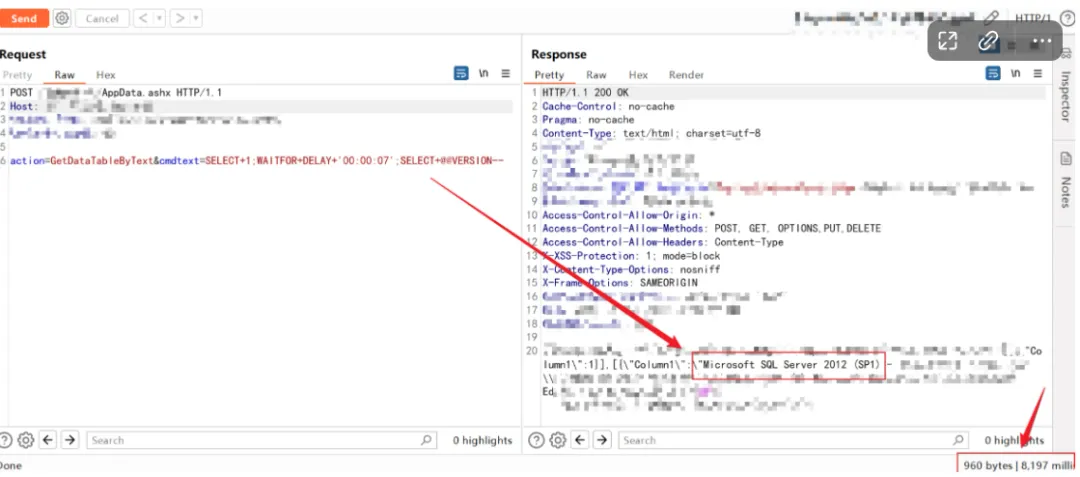
Task: Switch Response view to Raw
Action: (596, 75)
